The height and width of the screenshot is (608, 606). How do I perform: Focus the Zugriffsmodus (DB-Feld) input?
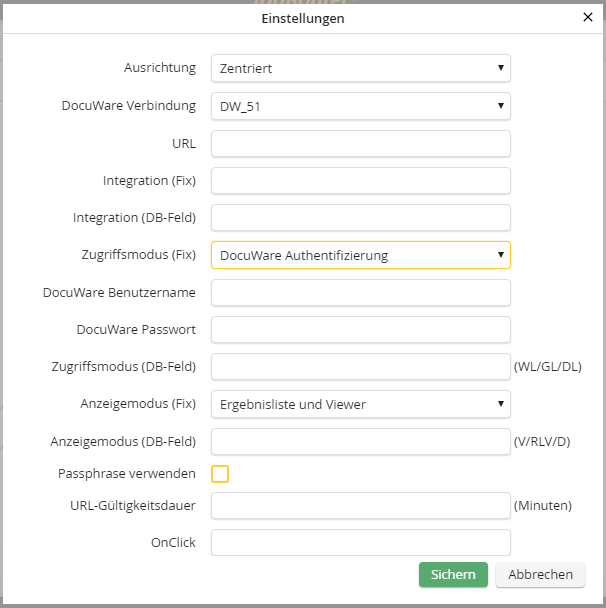tap(360, 367)
